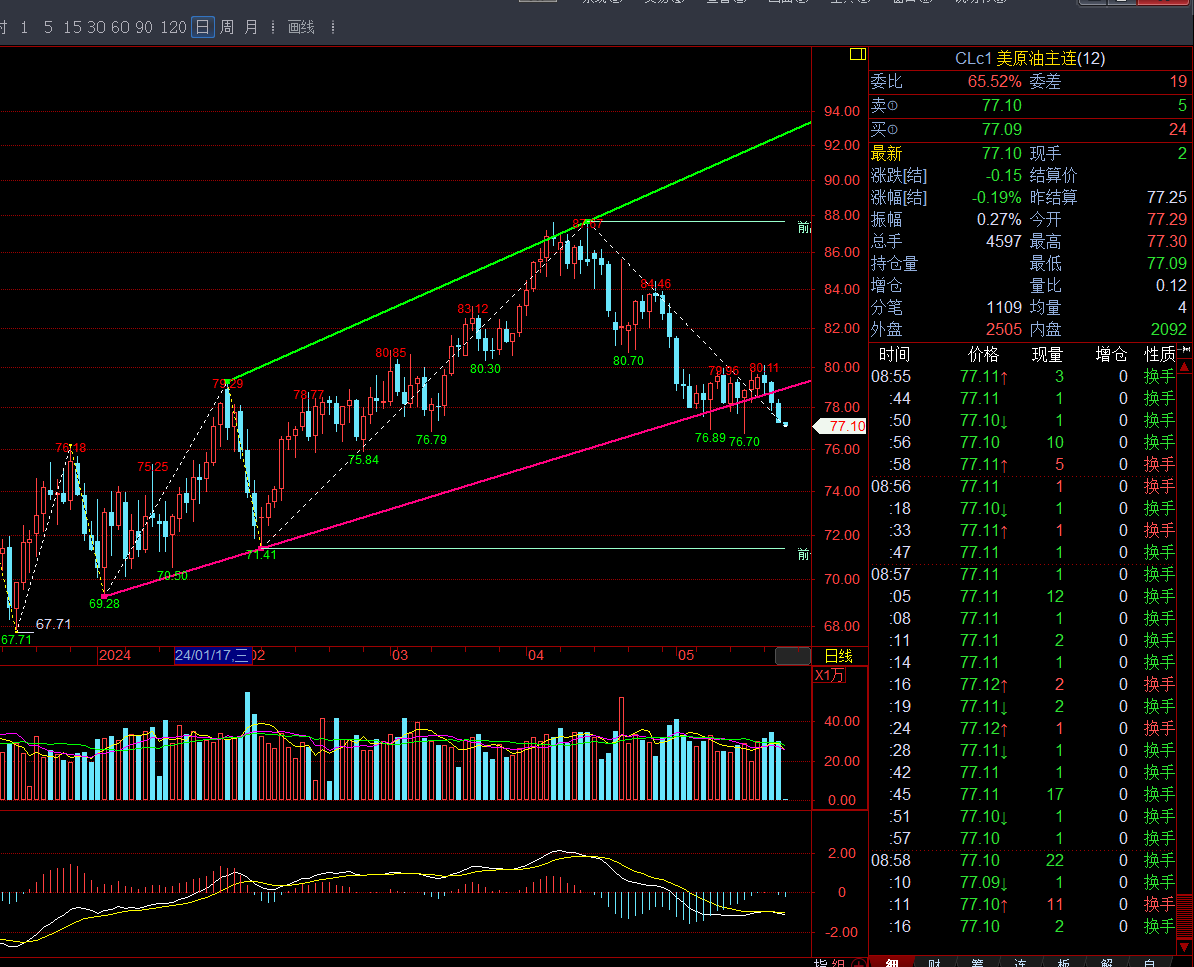Click the circled plus icon beside 组
Screen dimensions: 1194x967
[858, 963]
